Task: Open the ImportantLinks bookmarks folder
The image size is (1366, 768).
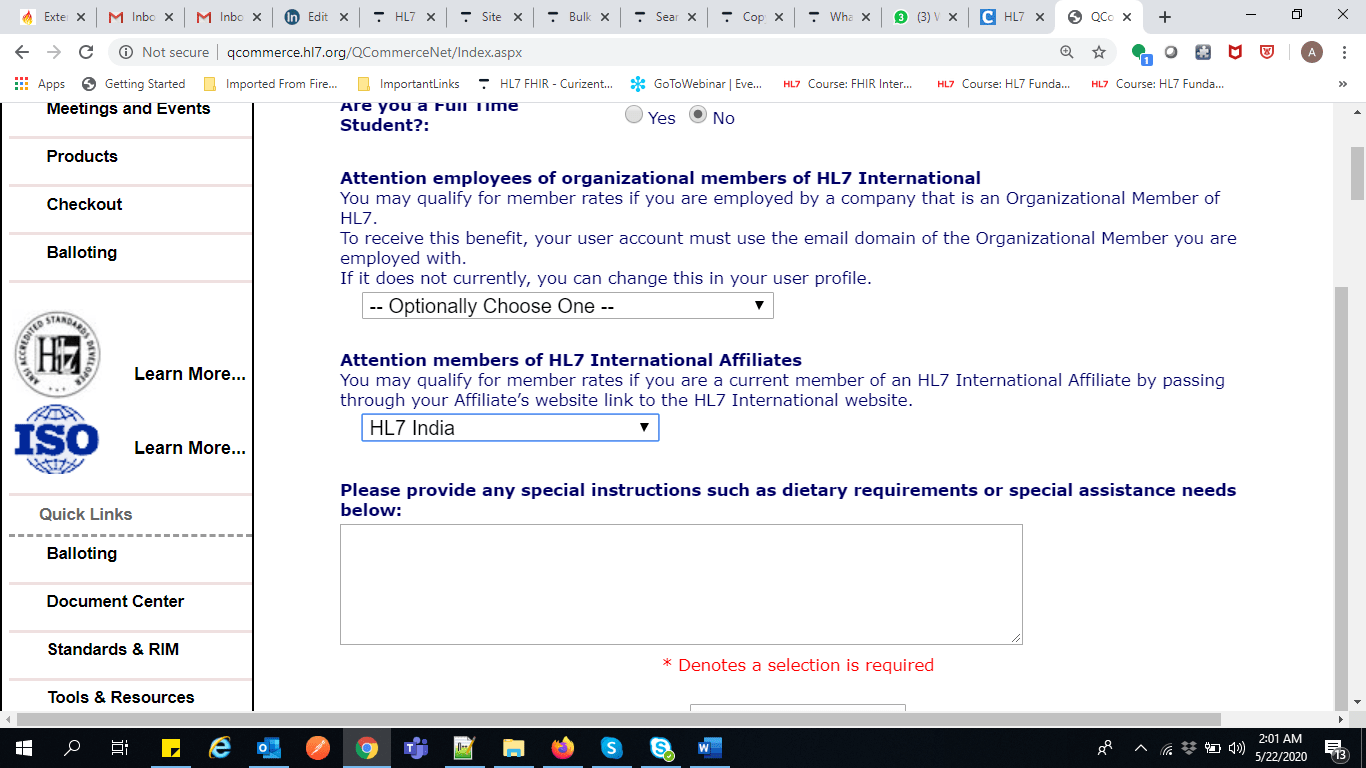Action: (x=408, y=84)
